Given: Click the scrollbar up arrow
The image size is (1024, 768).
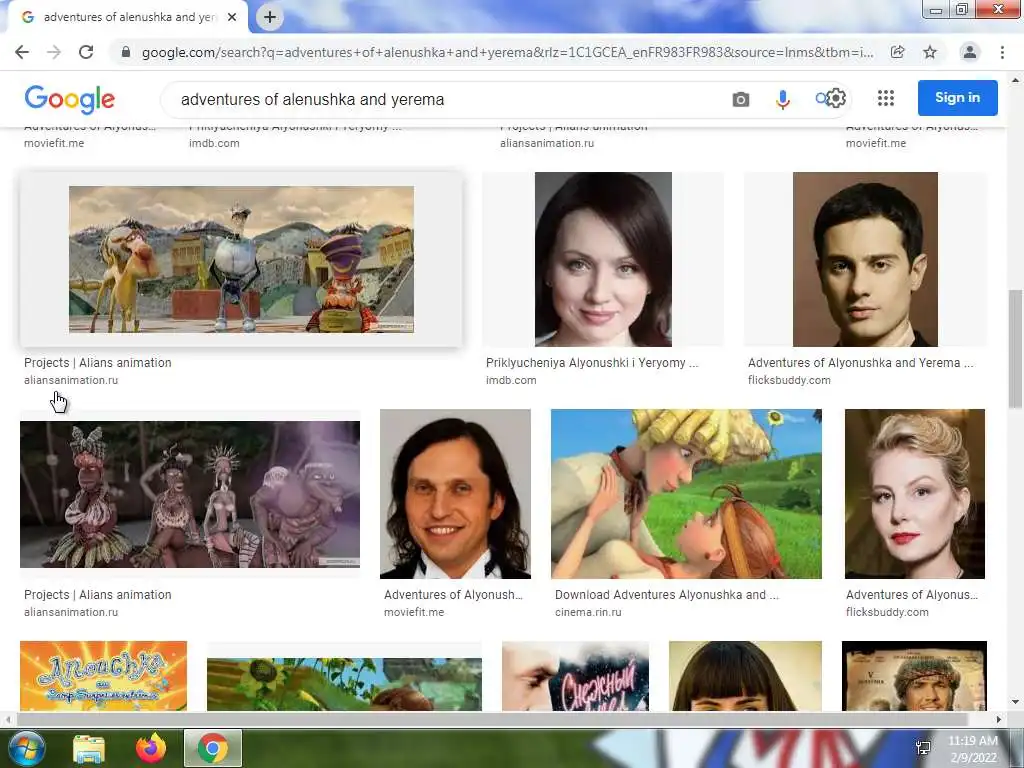Looking at the screenshot, I should 1015,81.
